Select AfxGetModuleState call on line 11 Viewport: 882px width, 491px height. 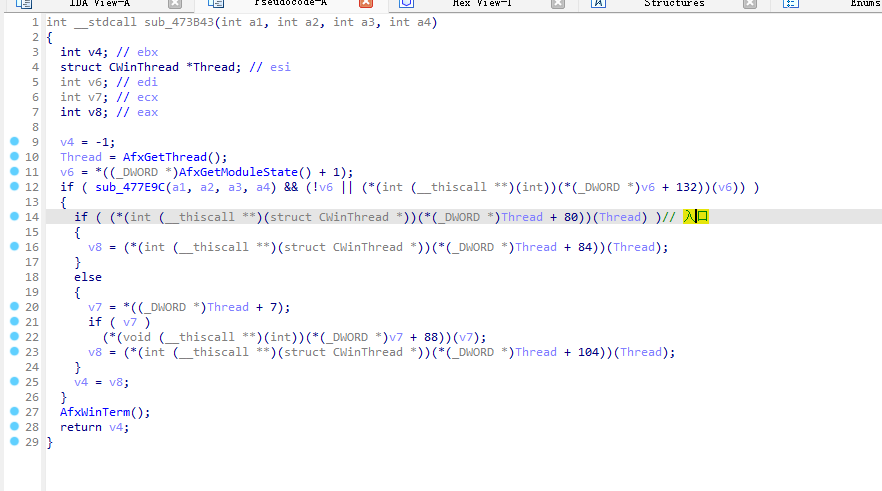pos(238,172)
